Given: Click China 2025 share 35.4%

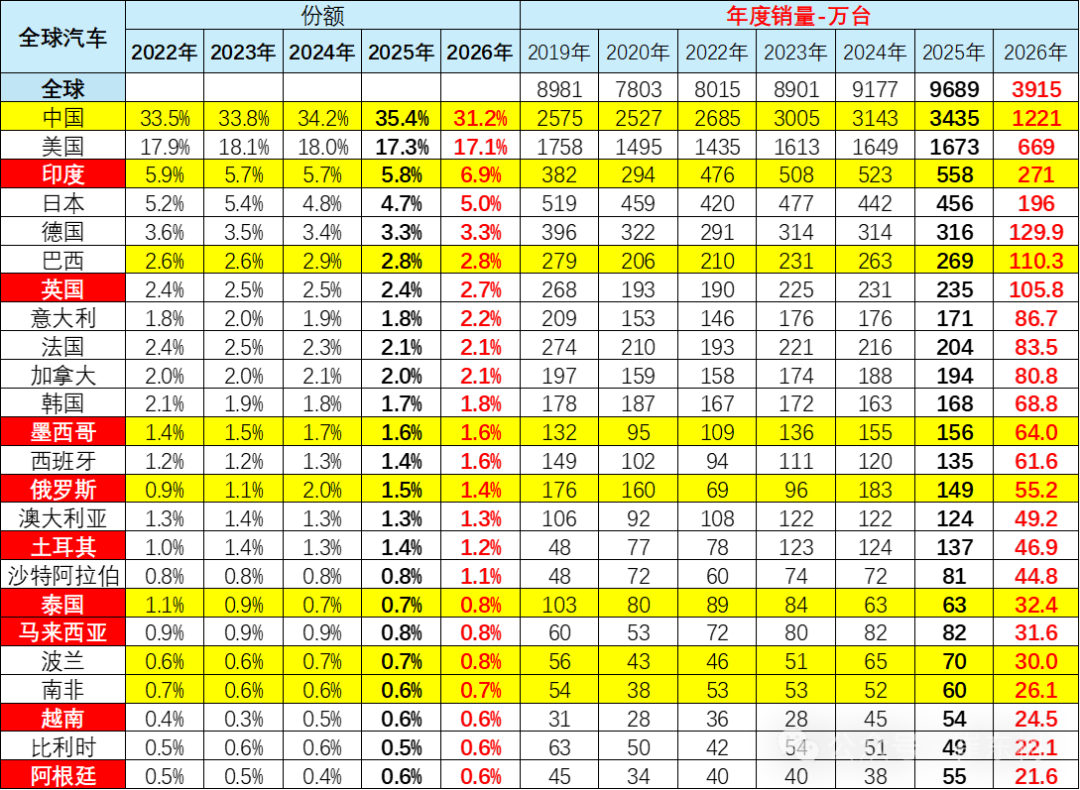Looking at the screenshot, I should click(x=402, y=118).
